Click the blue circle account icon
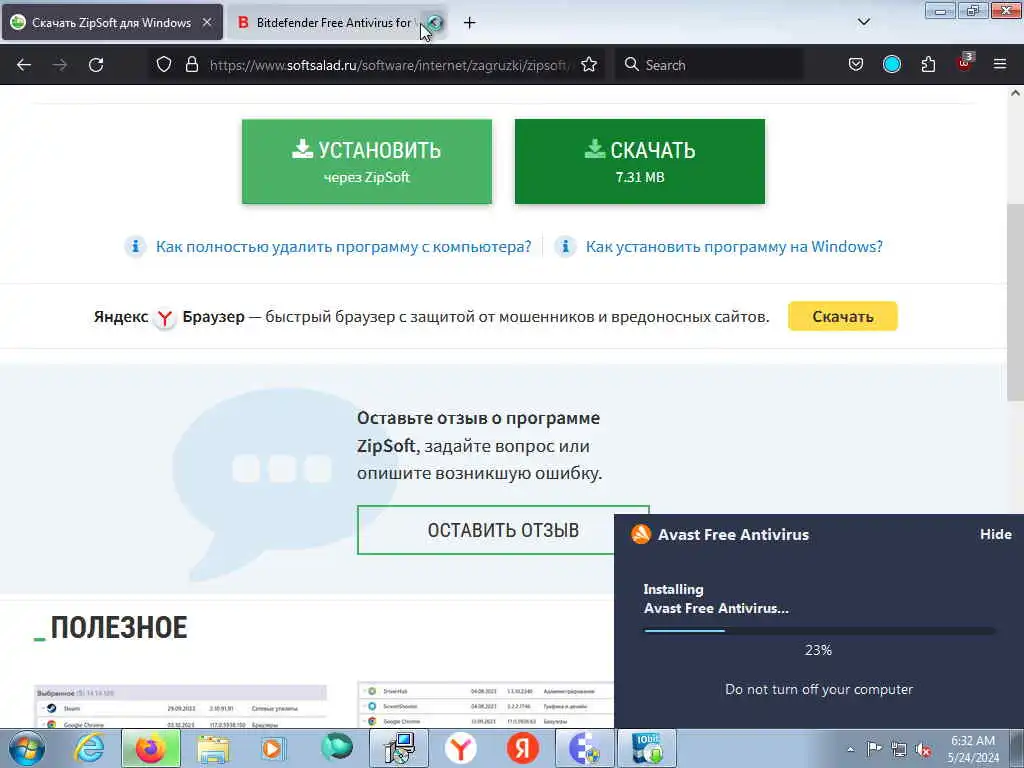Viewport: 1024px width, 768px height. coord(891,64)
